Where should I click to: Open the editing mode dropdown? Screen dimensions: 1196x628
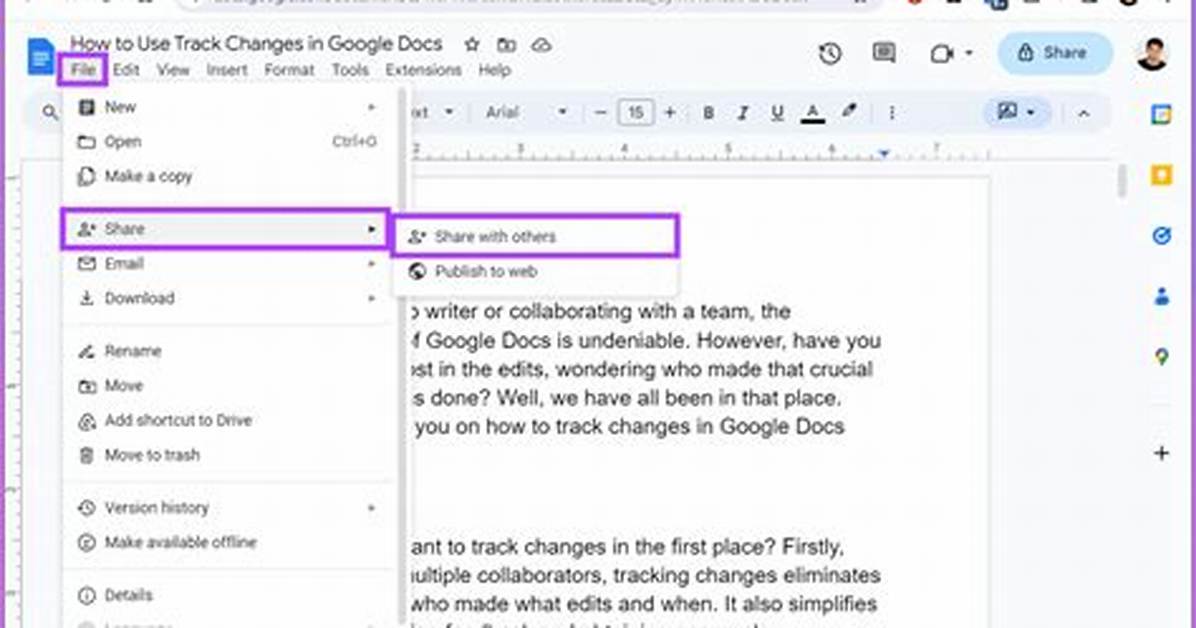pyautogui.click(x=1016, y=112)
